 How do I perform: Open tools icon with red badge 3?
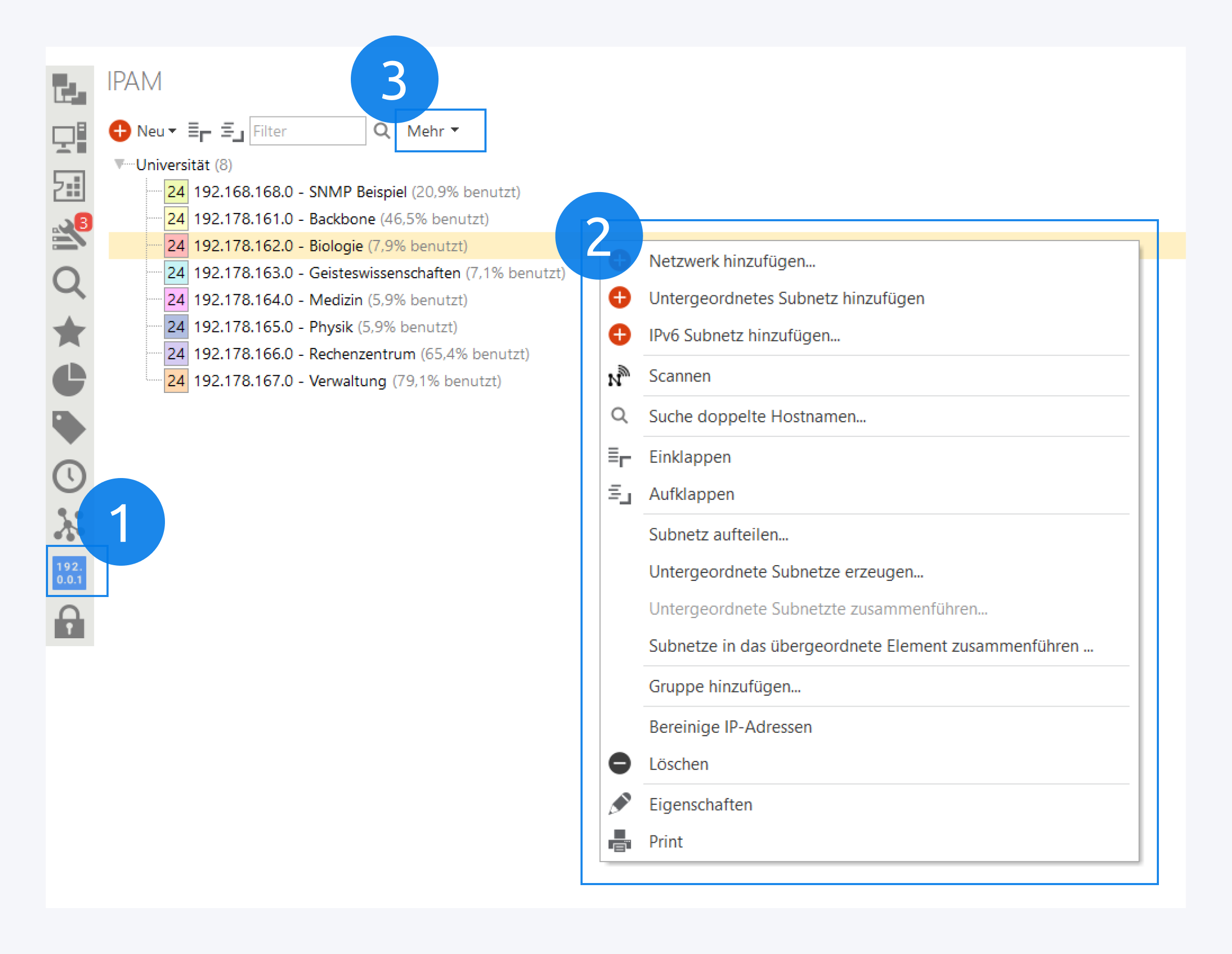tap(69, 234)
